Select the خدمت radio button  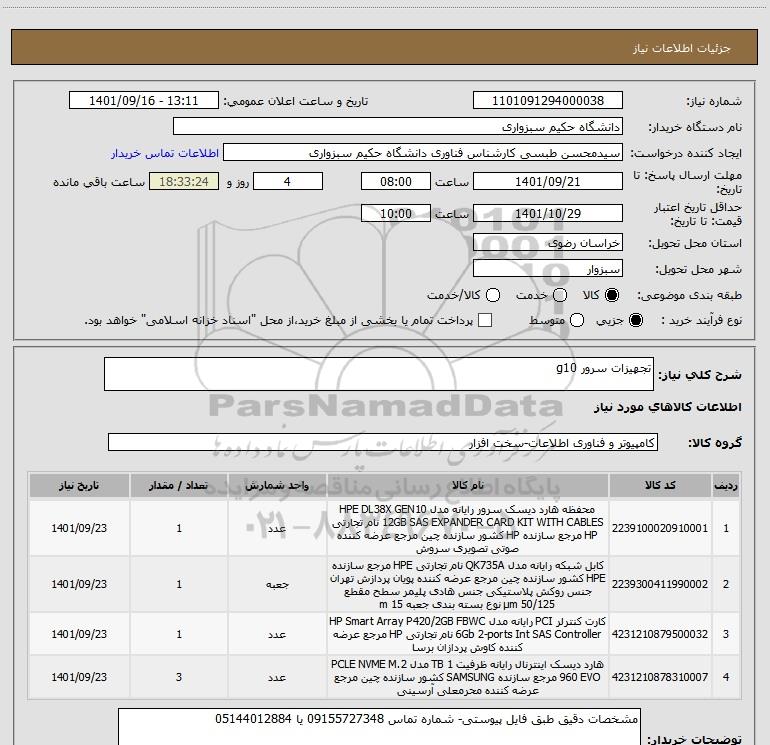[560, 295]
